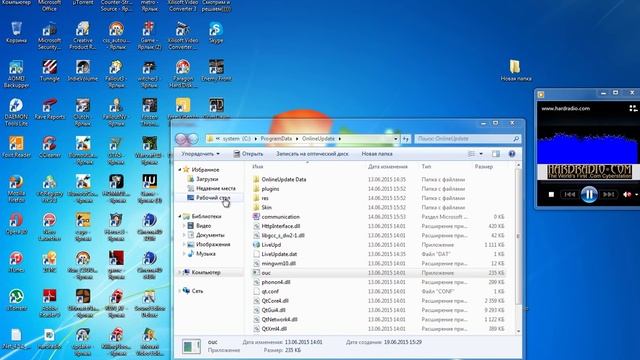Expand the Компьютер tree node
This screenshot has width=640, height=360.
click(x=180, y=272)
